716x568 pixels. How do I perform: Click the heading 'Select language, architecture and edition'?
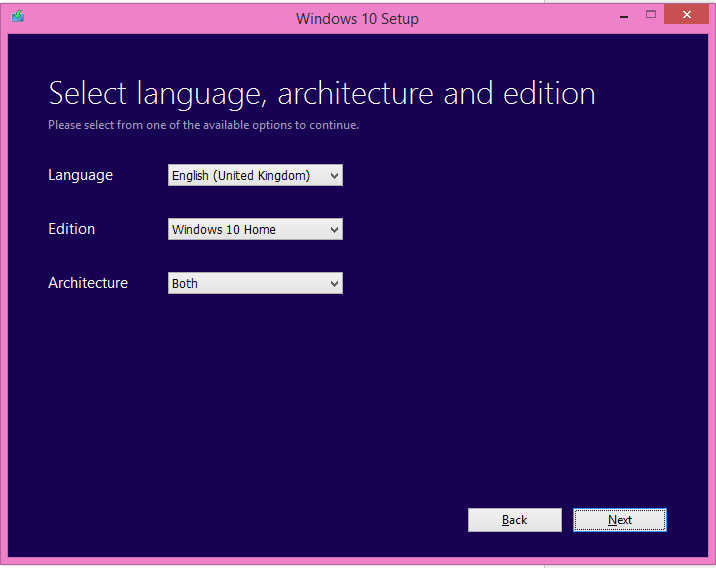(322, 94)
